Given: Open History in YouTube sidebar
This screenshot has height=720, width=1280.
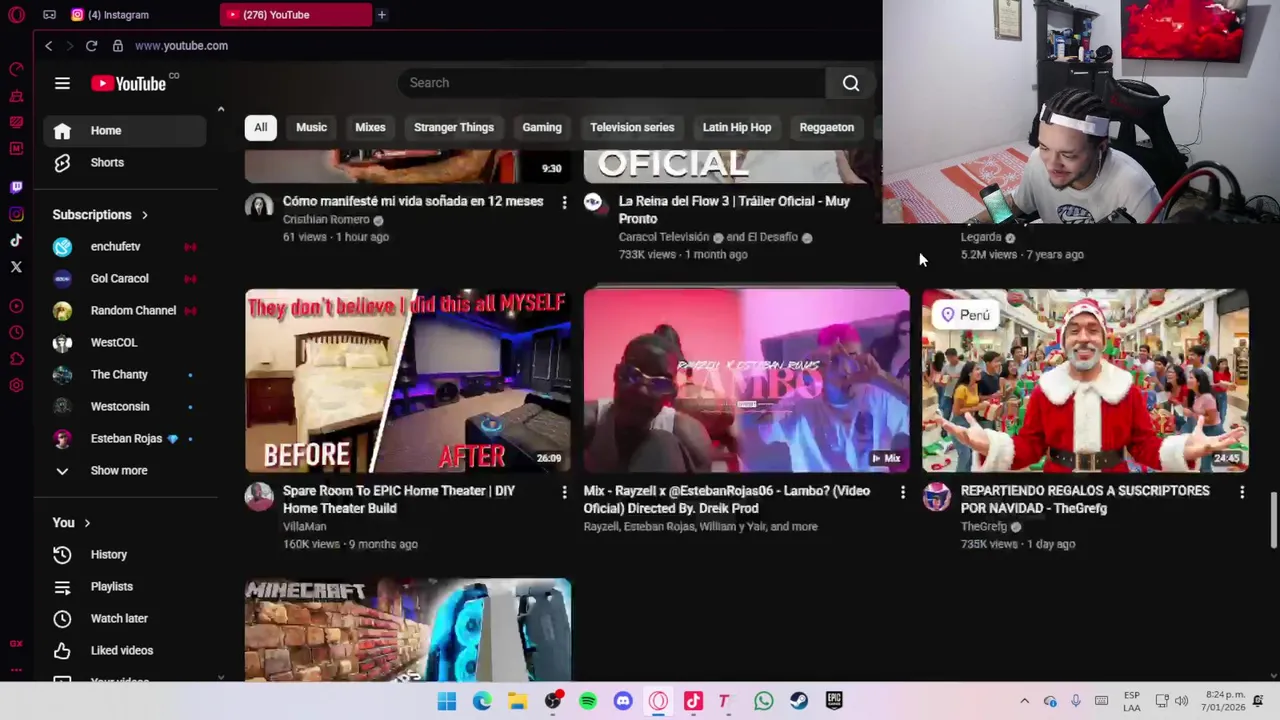Looking at the screenshot, I should [x=124, y=554].
